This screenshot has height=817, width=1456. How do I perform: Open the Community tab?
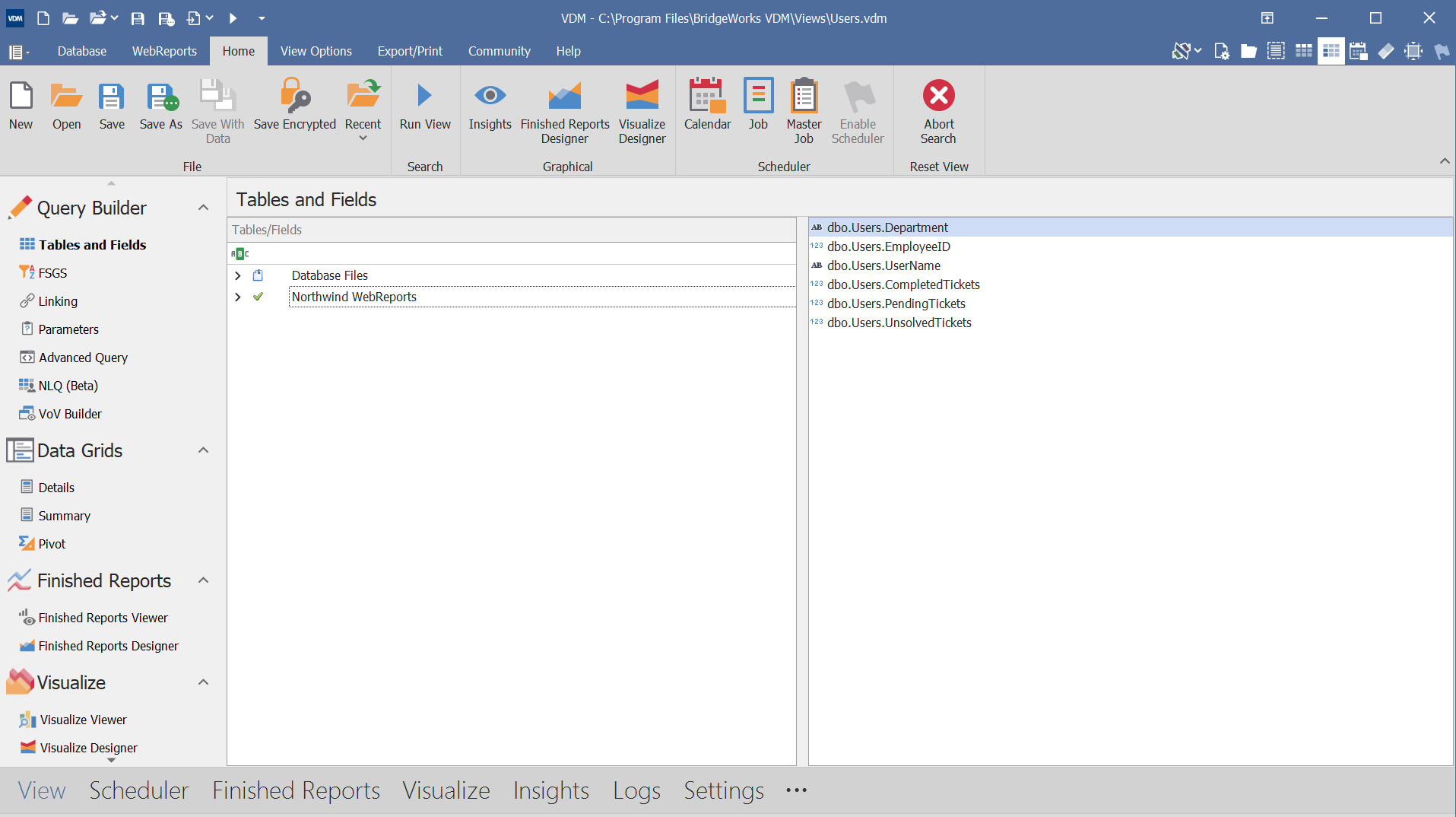point(499,51)
